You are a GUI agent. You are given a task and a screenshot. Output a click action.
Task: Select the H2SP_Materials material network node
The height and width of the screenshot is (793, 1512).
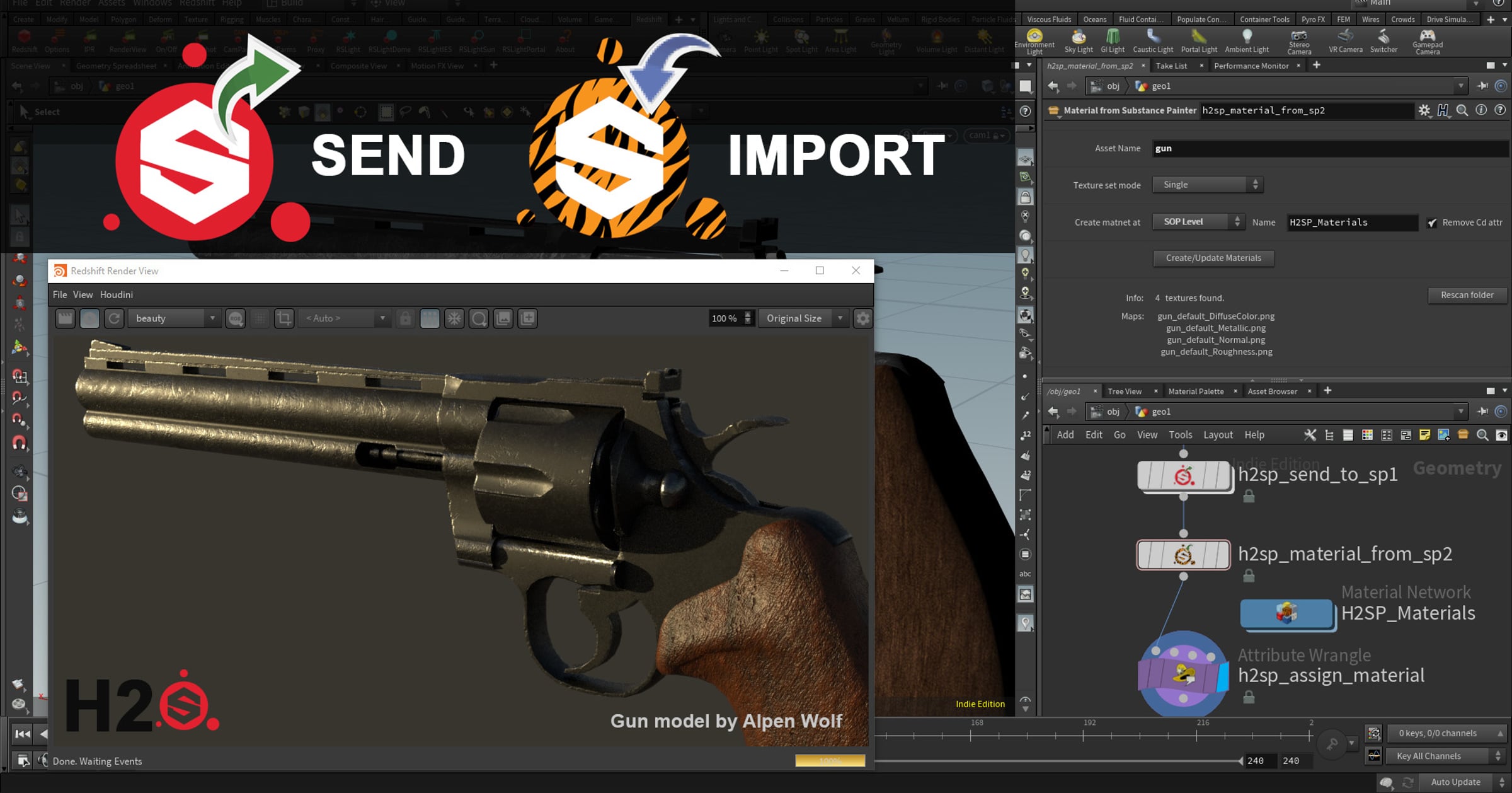click(x=1286, y=613)
